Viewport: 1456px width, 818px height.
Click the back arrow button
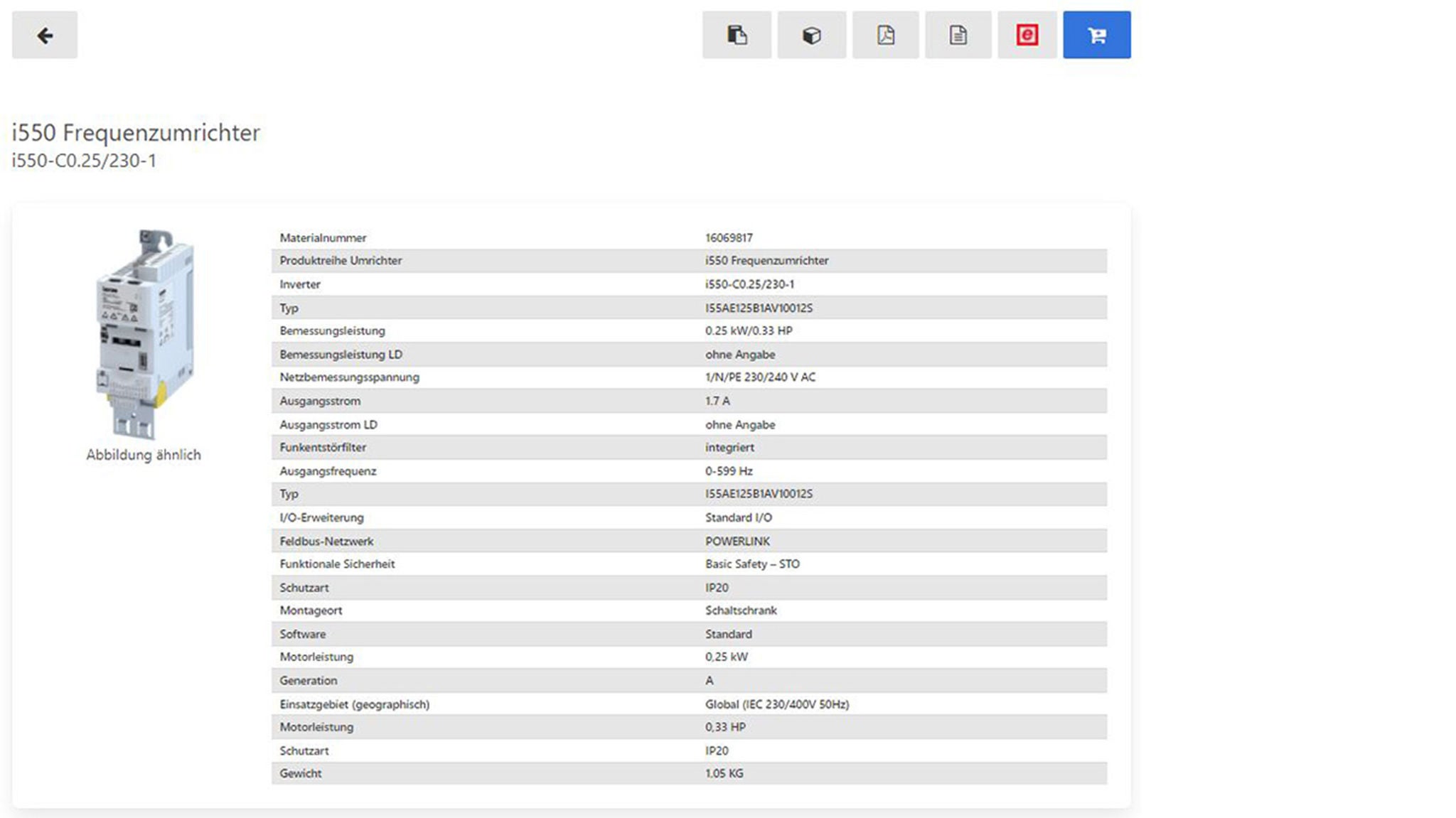(45, 35)
